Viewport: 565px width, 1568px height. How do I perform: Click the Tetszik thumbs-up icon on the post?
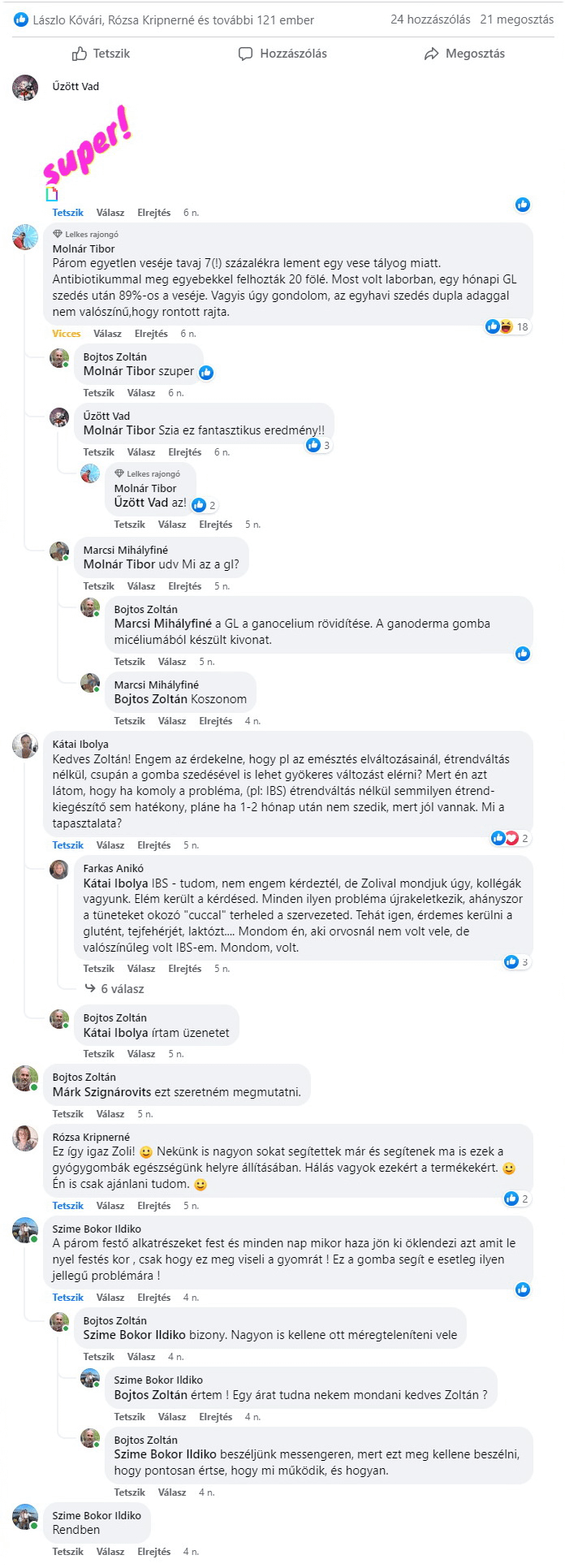point(80,54)
